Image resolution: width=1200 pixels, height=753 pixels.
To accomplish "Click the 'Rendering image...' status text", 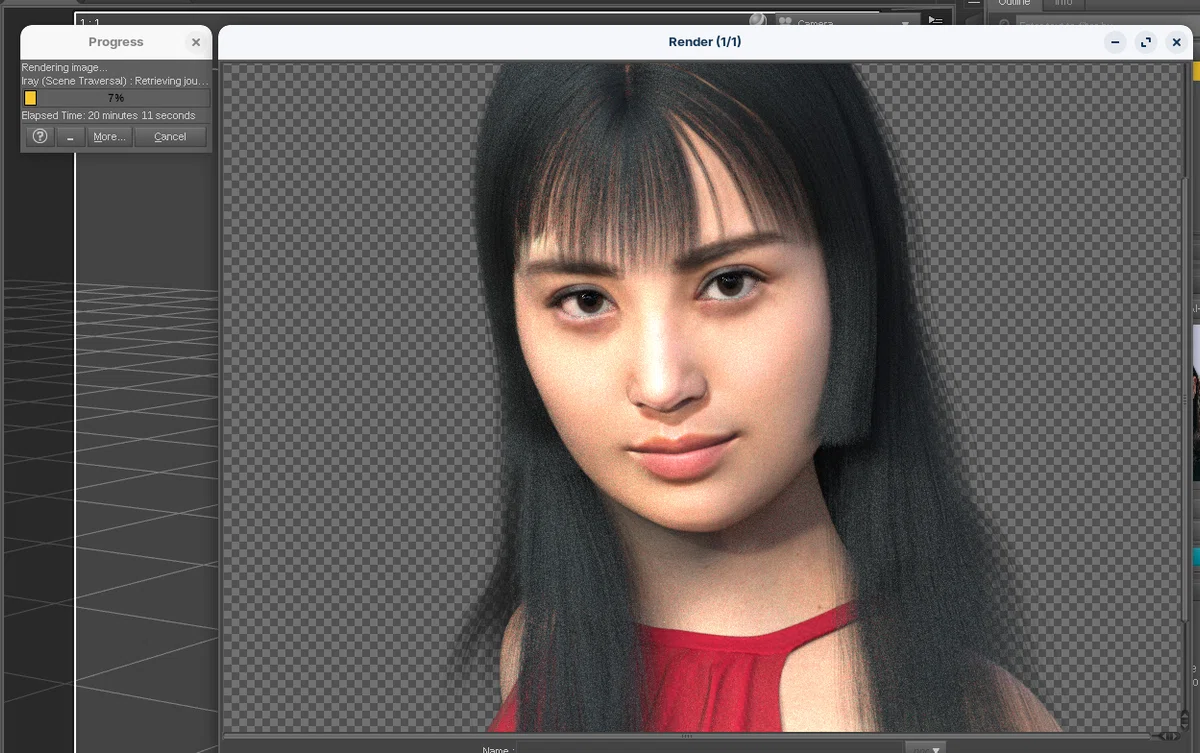I will coord(65,67).
